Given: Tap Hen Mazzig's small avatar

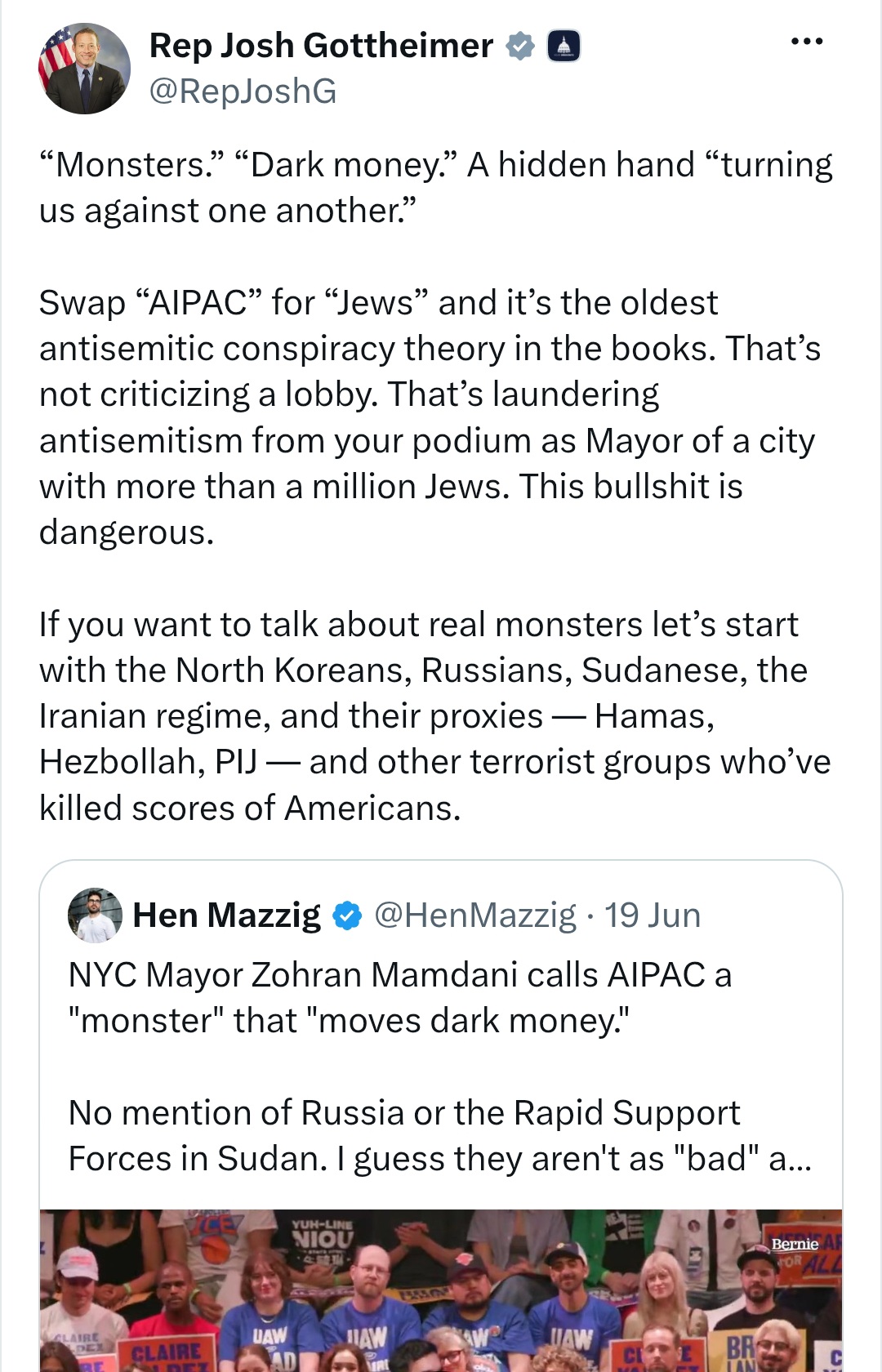Looking at the screenshot, I should pyautogui.click(x=95, y=915).
